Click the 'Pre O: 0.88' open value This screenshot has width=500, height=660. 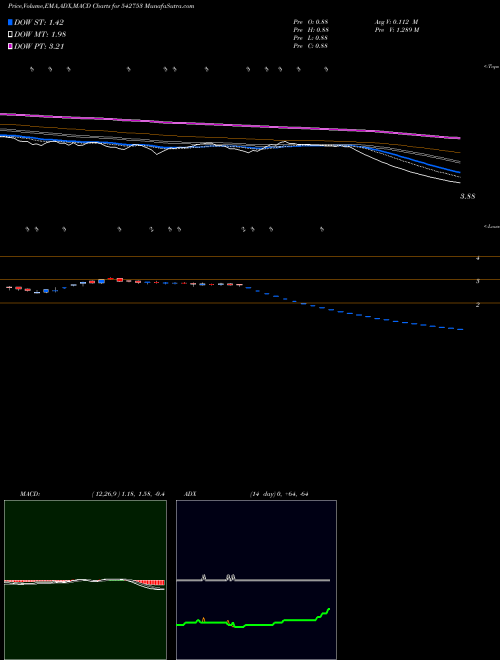(x=311, y=21)
